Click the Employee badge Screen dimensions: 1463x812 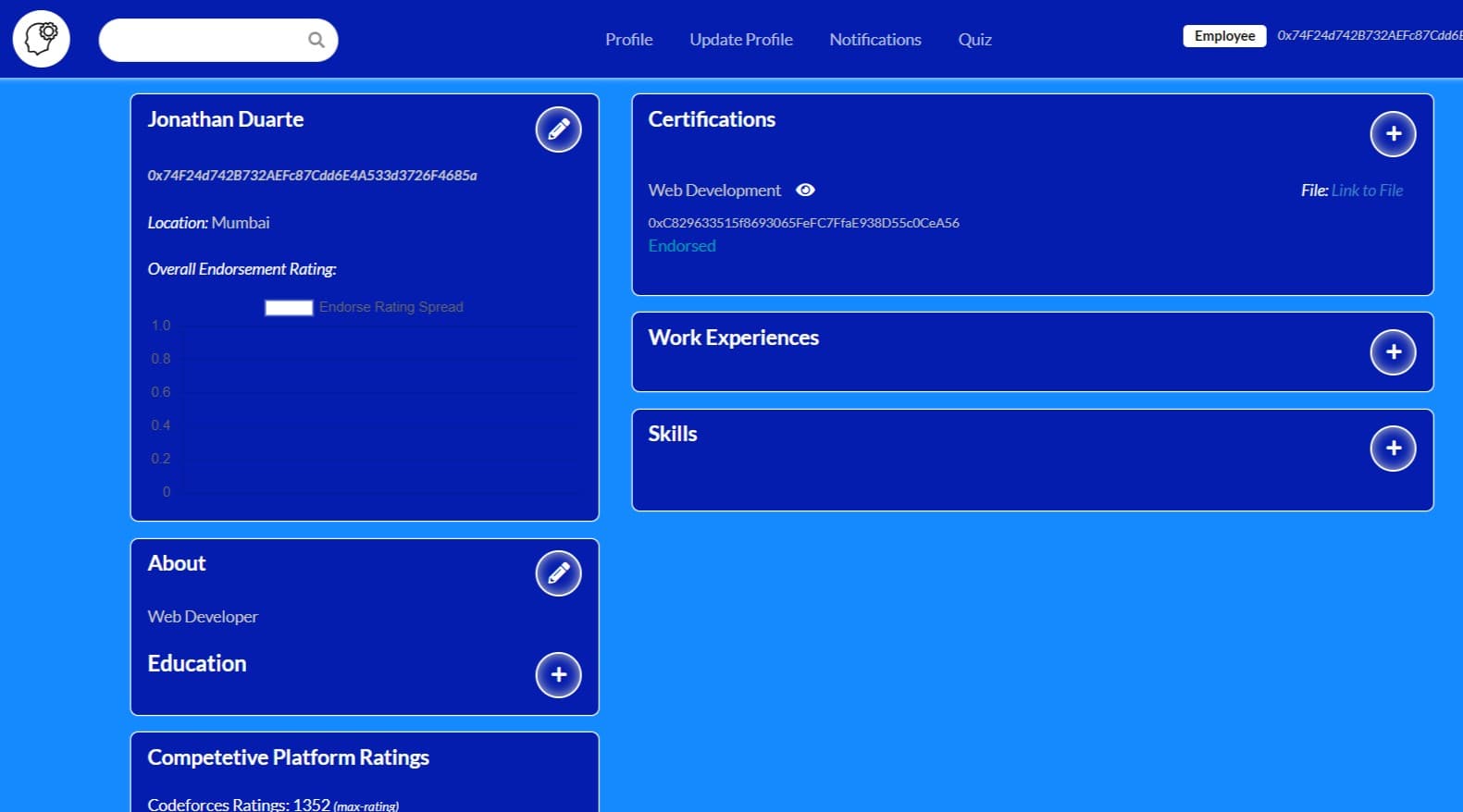pyautogui.click(x=1224, y=36)
